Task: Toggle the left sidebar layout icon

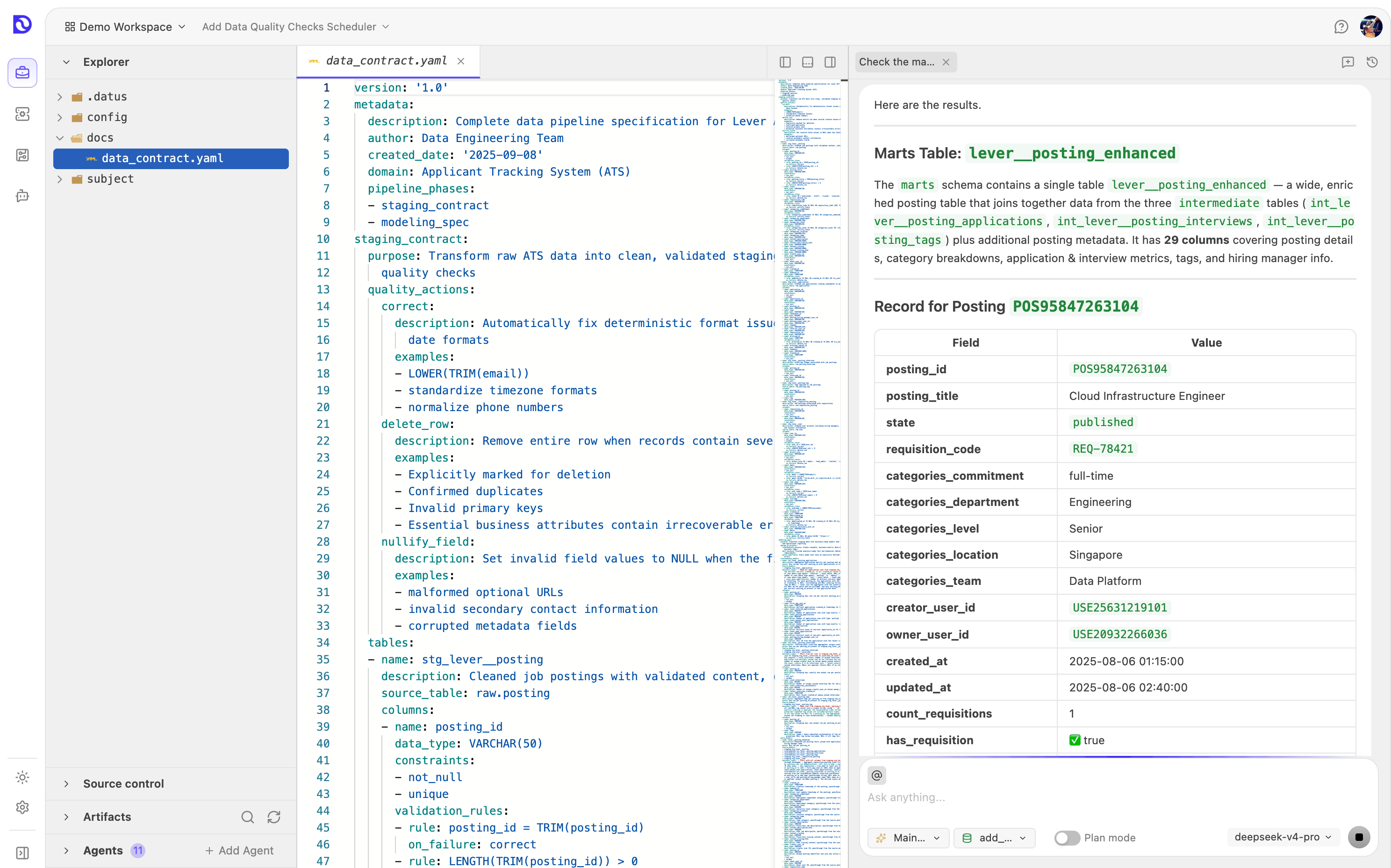Action: coord(785,62)
